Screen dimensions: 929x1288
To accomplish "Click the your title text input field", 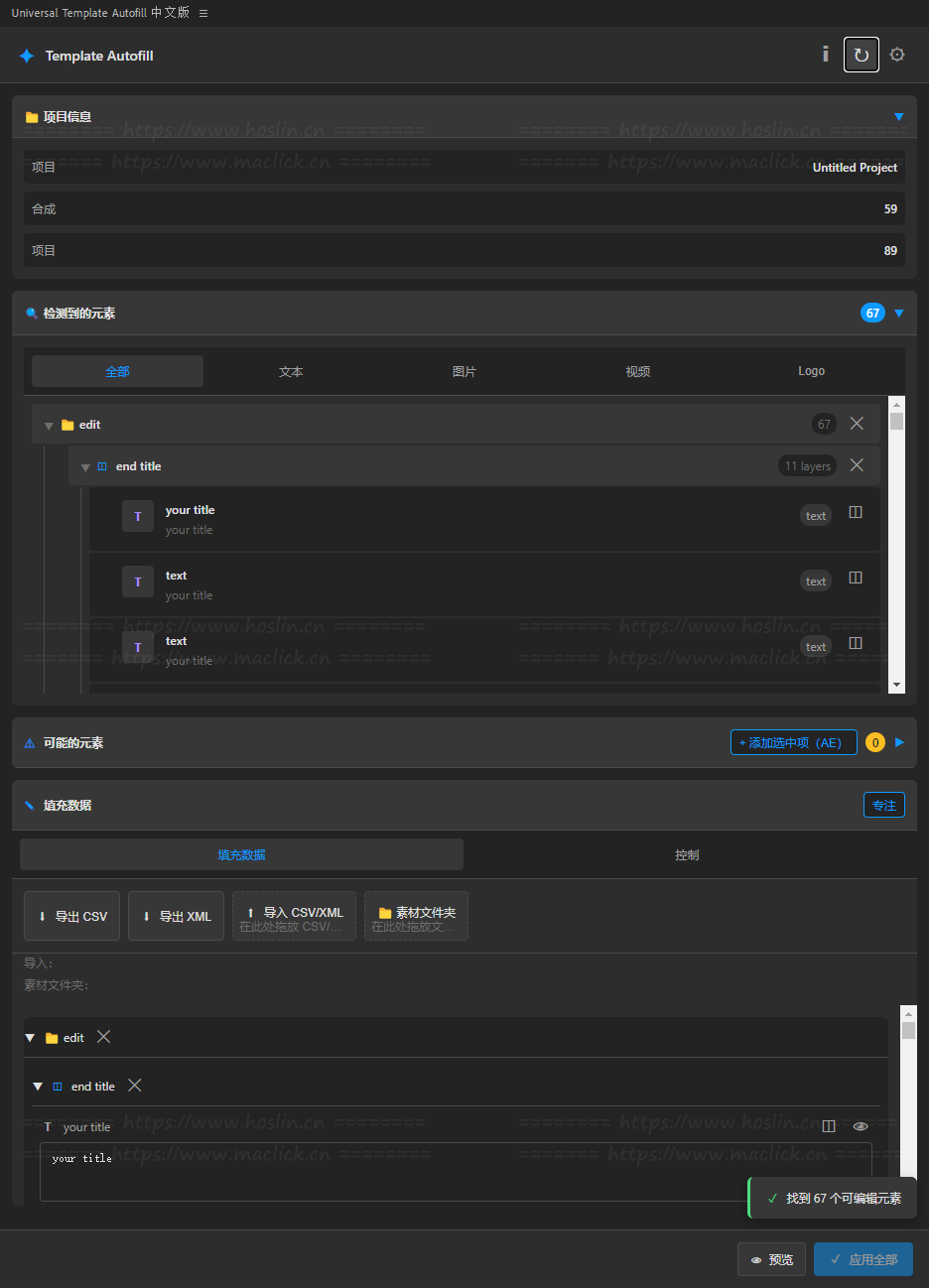I will click(x=456, y=1172).
